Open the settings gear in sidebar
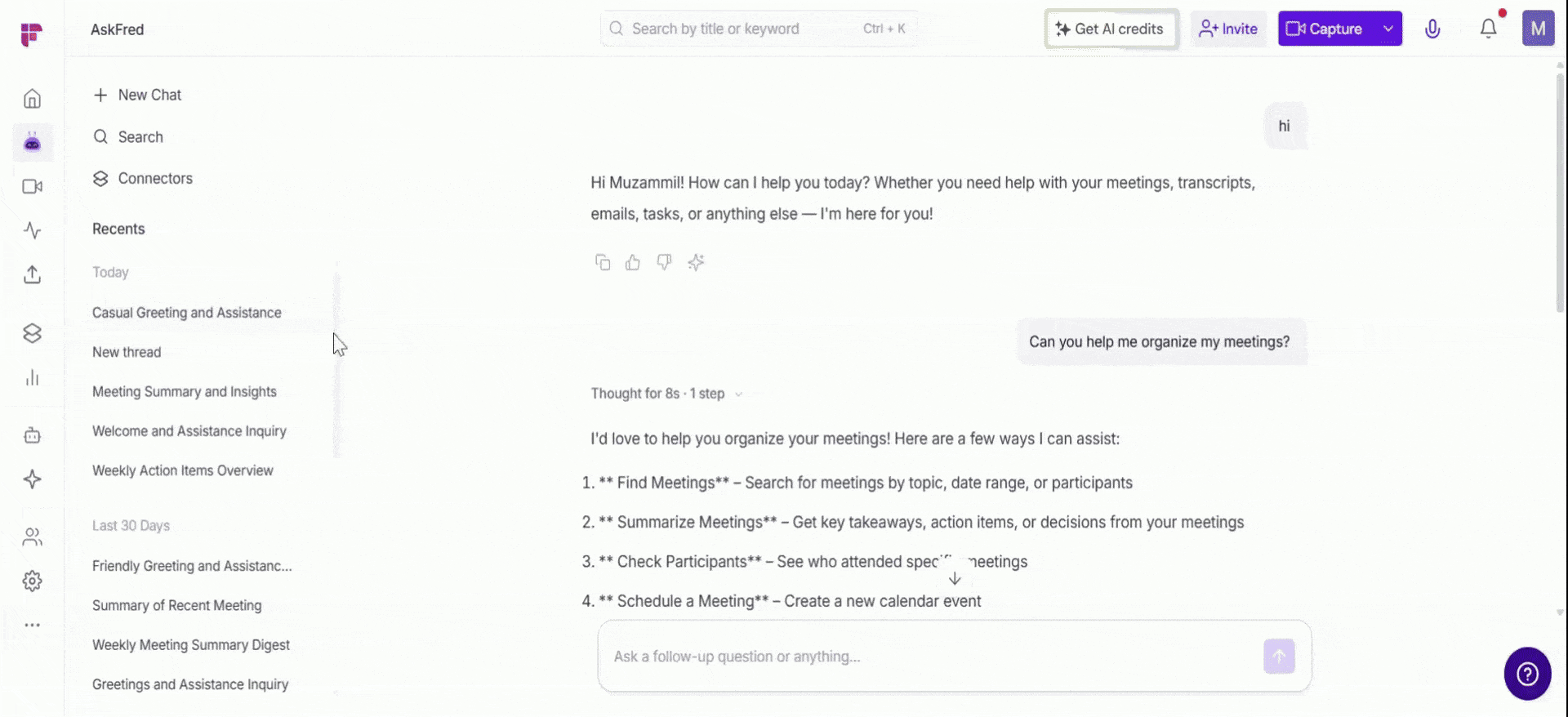This screenshot has height=717, width=1568. pos(32,581)
